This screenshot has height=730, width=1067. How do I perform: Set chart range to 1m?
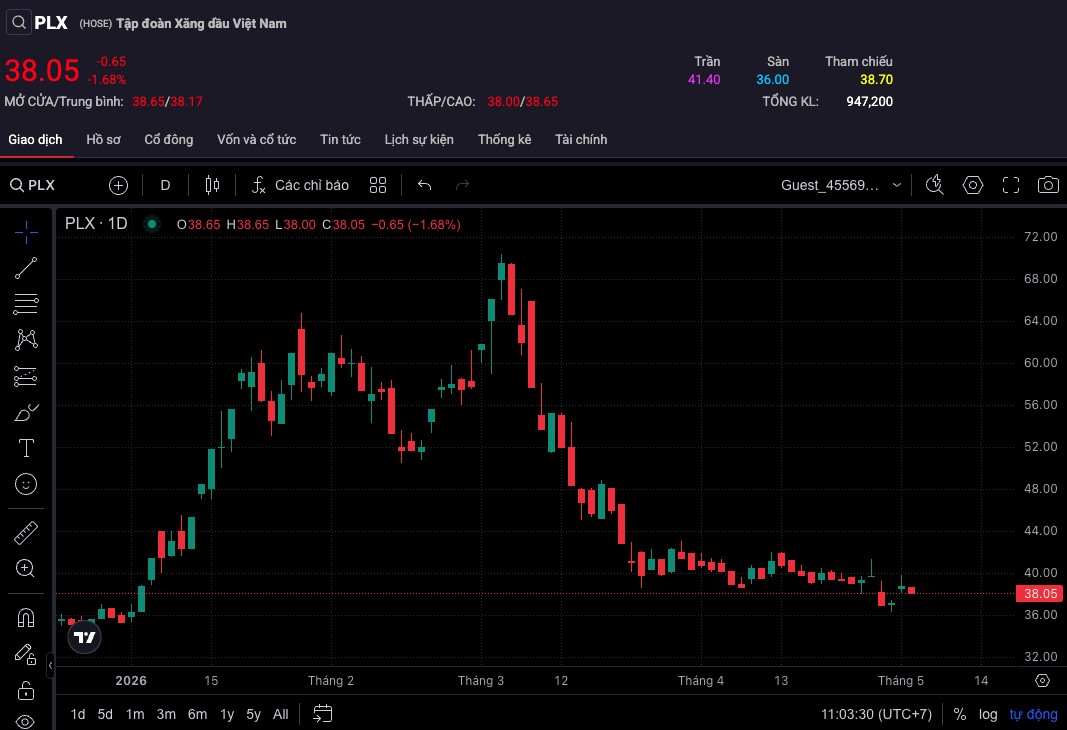click(x=135, y=714)
